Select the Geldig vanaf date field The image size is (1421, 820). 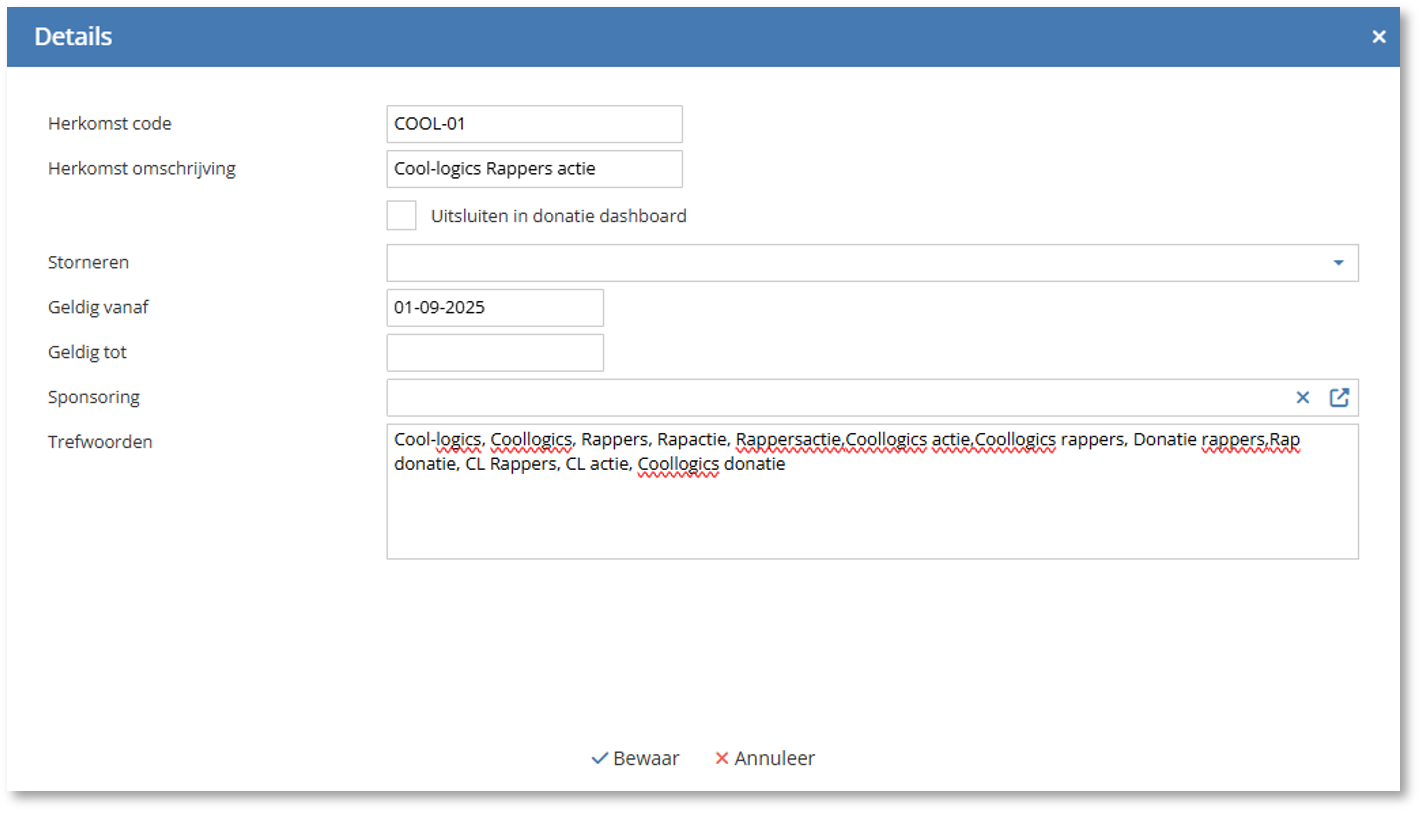point(495,308)
